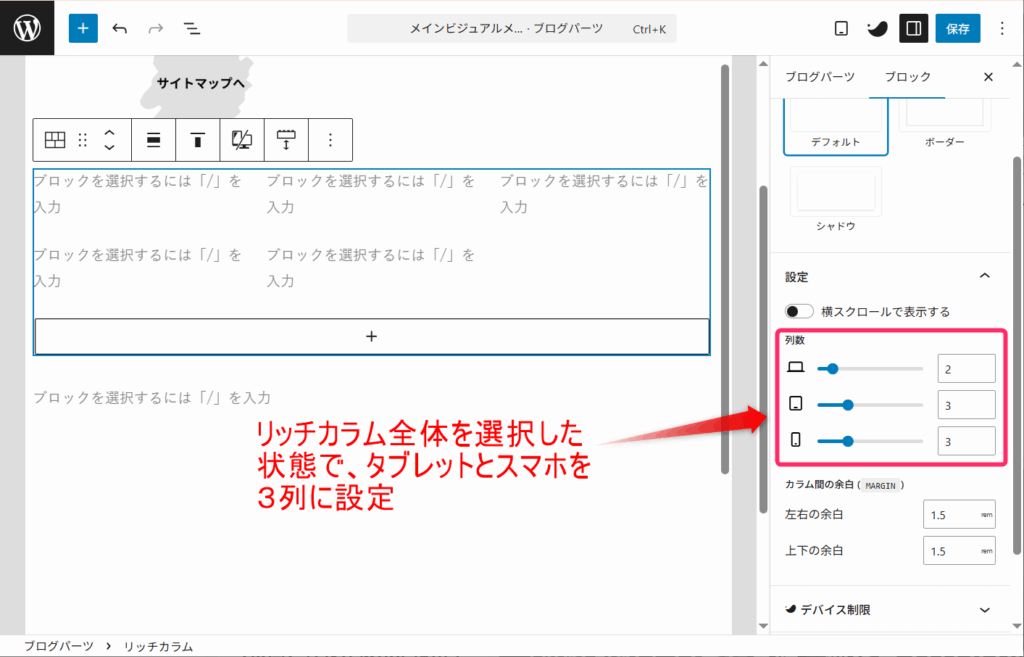Click the 上下の余白 value field
The width and height of the screenshot is (1024, 657).
[x=951, y=551]
